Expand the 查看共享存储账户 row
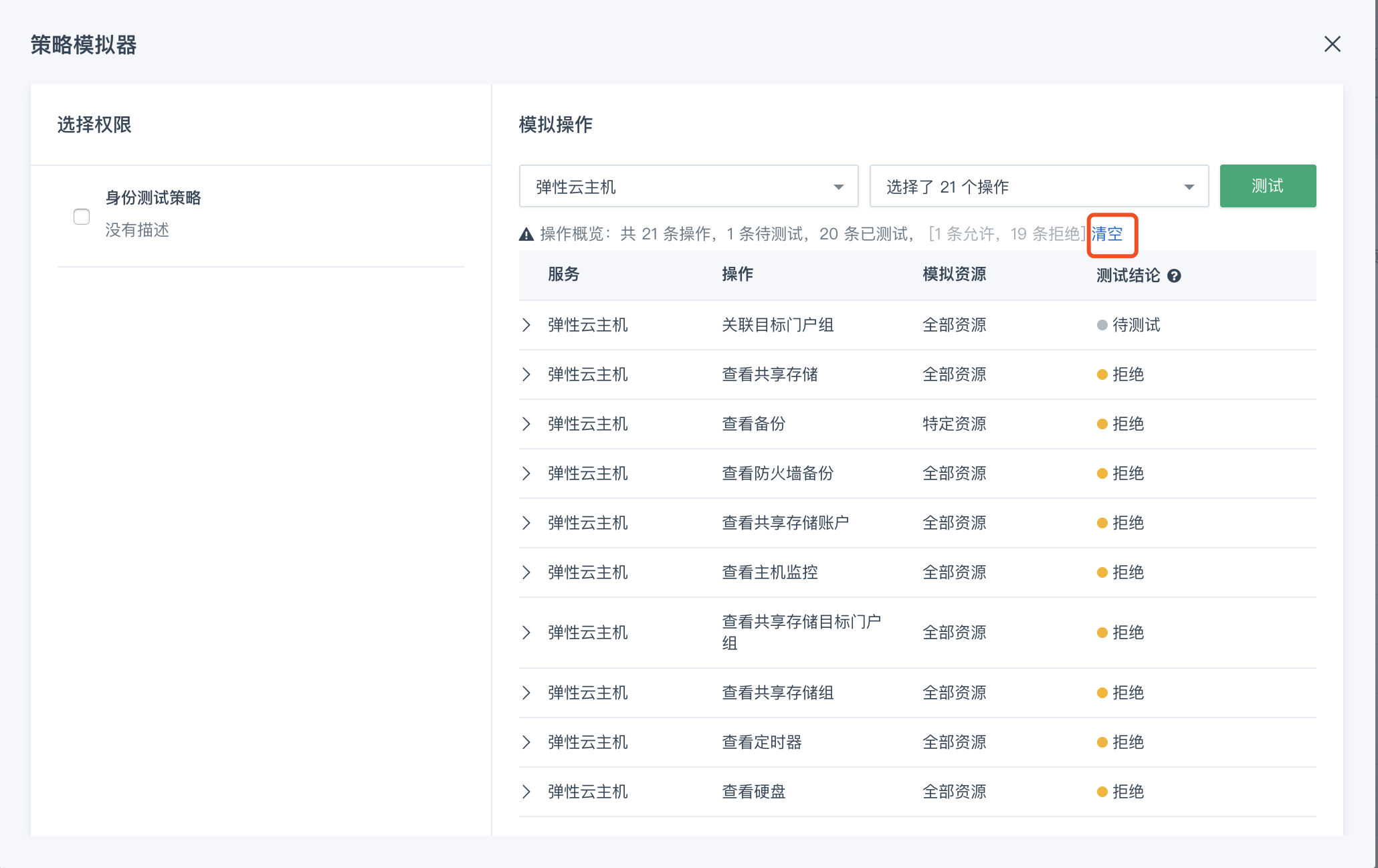 [x=526, y=523]
